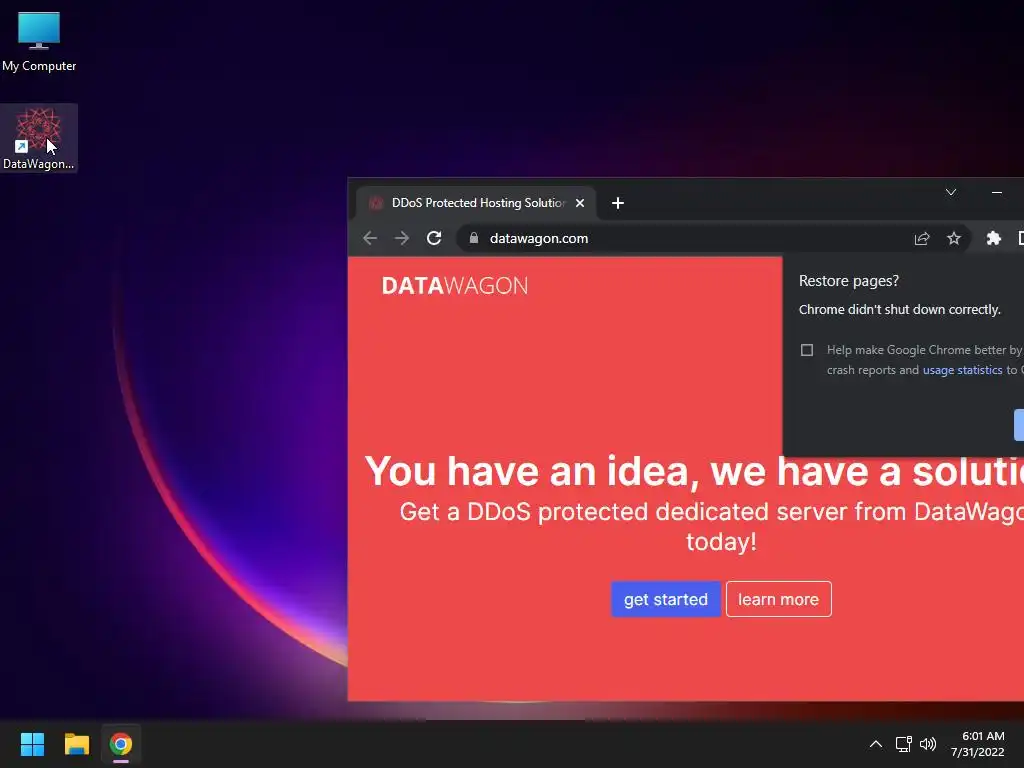Close the DDoS Protected Hosting tab
Screen dimensions: 1024x768
(579, 203)
